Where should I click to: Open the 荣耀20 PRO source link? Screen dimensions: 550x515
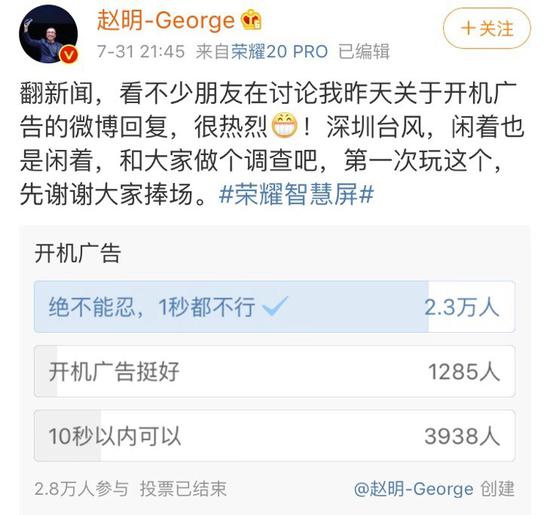[280, 52]
